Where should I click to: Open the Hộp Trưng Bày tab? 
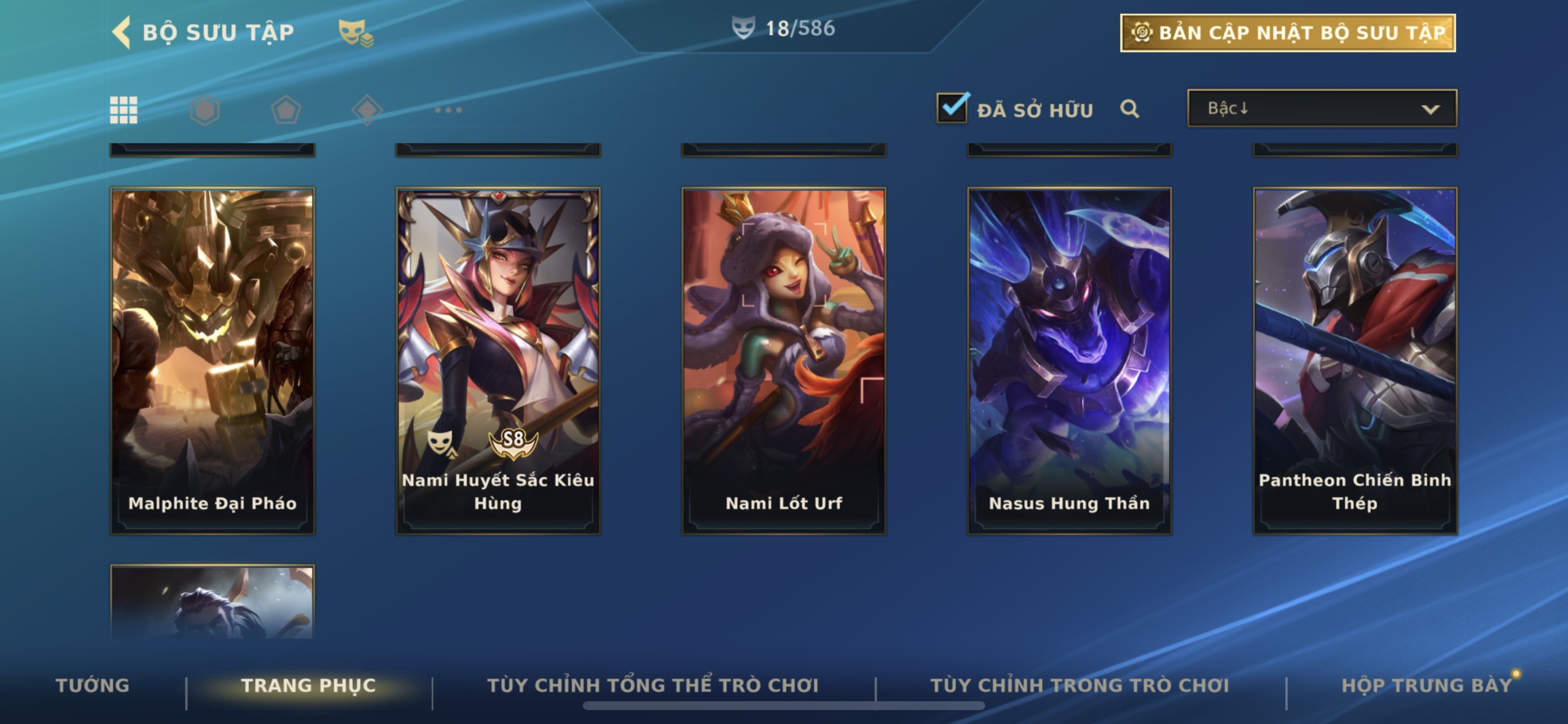pyautogui.click(x=1427, y=685)
